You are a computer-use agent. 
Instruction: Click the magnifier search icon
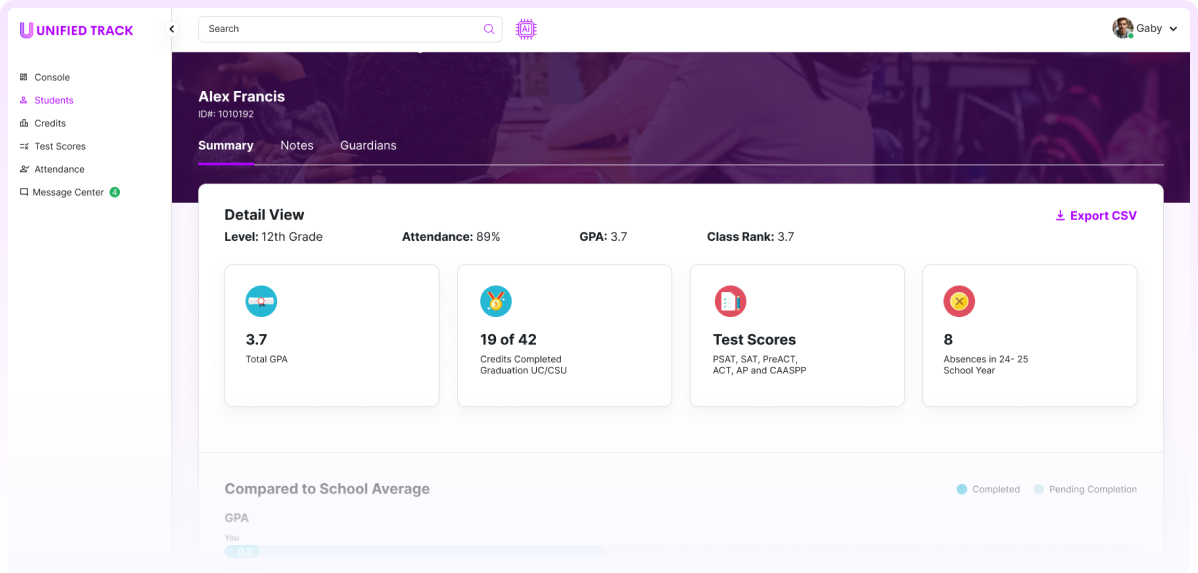489,29
